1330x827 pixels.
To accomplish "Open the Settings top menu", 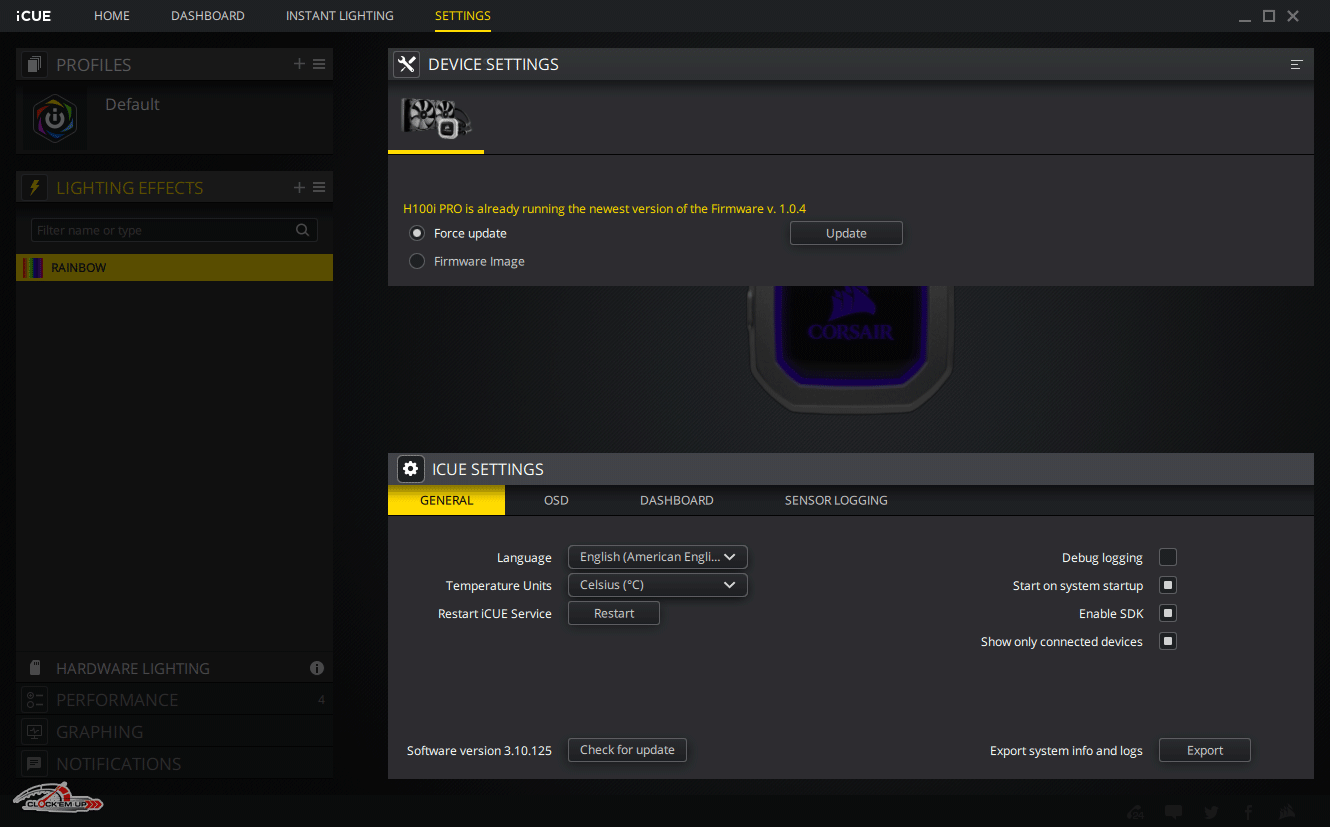I will click(463, 16).
